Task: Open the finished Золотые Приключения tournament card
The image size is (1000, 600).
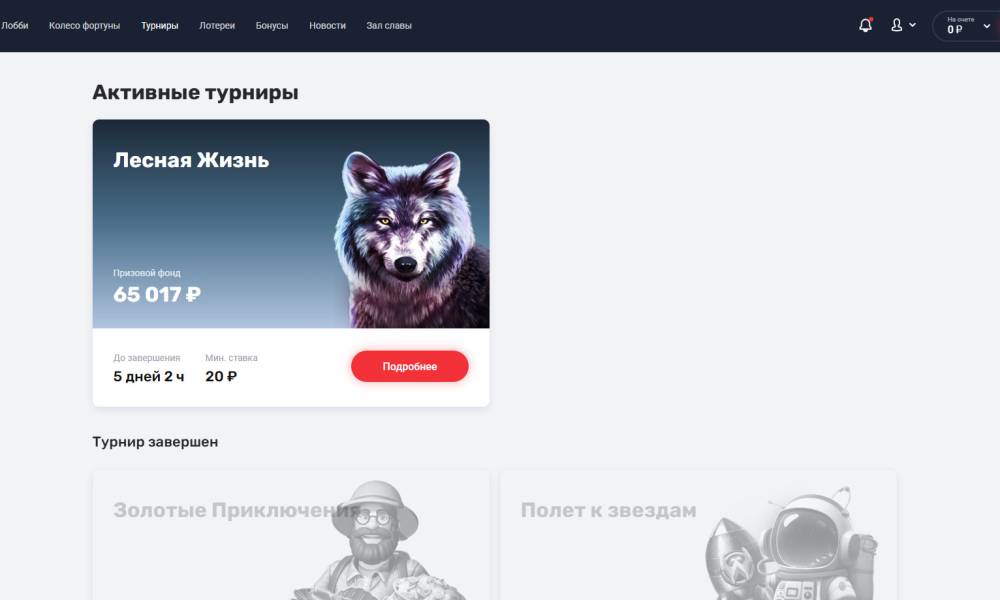Action: click(291, 536)
